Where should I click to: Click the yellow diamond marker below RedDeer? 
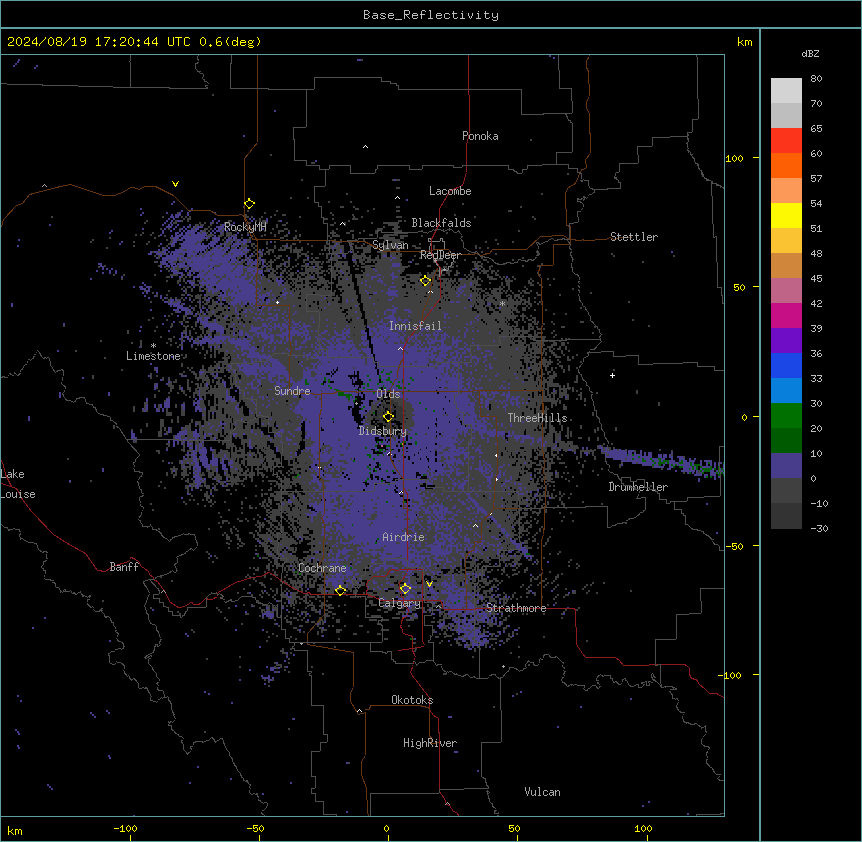(425, 281)
